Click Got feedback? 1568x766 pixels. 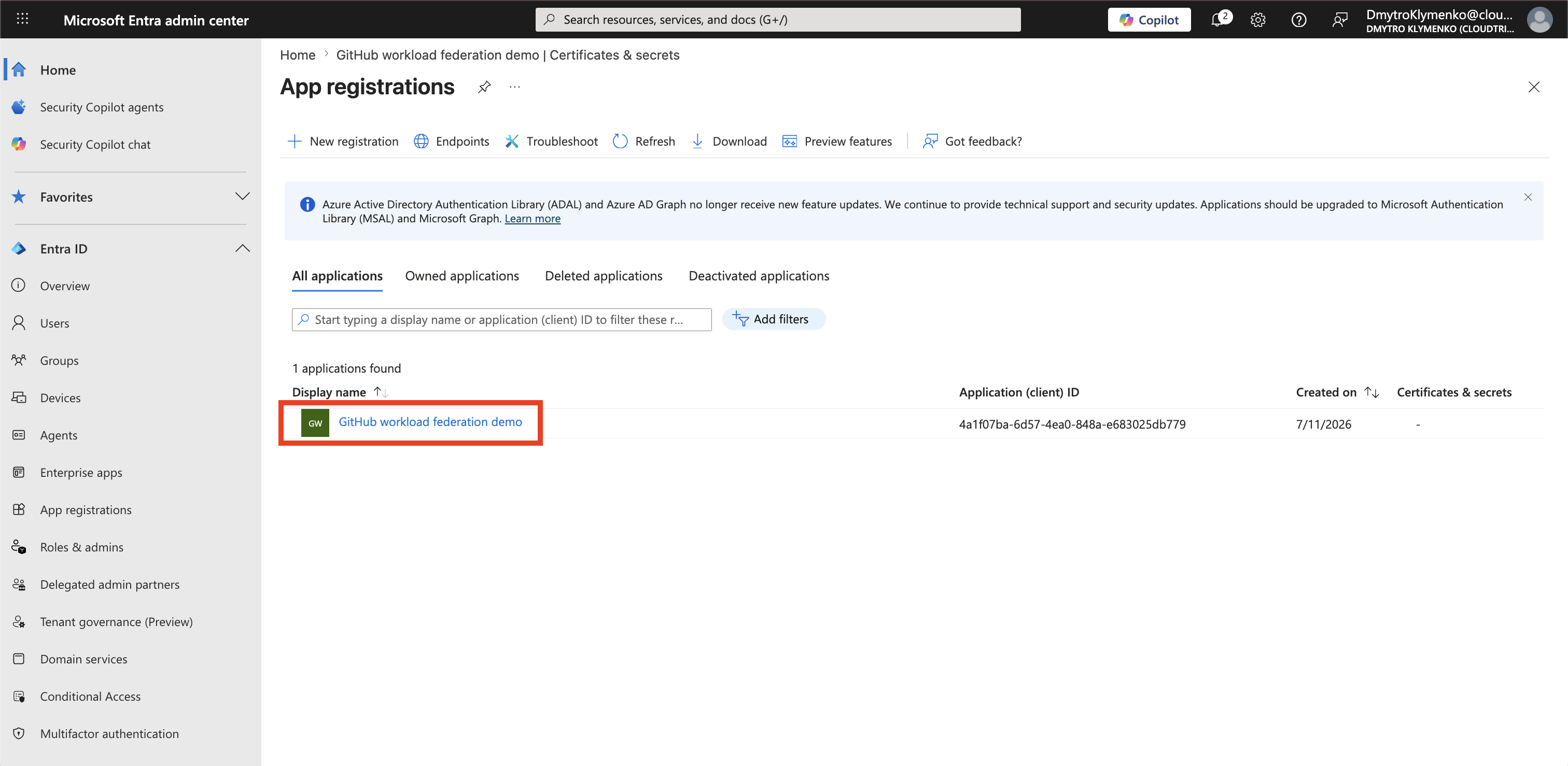[972, 141]
